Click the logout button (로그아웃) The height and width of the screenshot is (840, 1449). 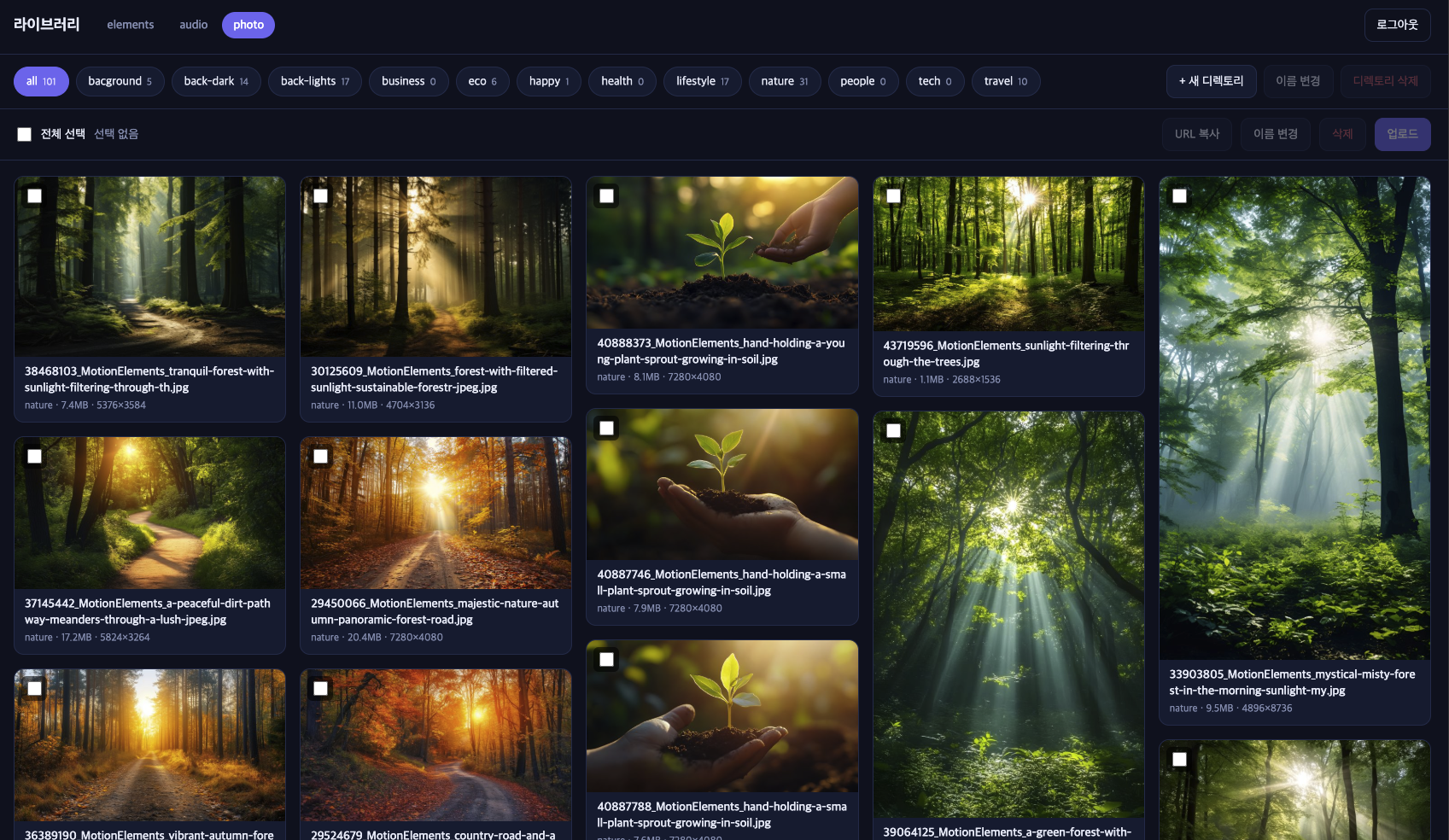[x=1397, y=25]
